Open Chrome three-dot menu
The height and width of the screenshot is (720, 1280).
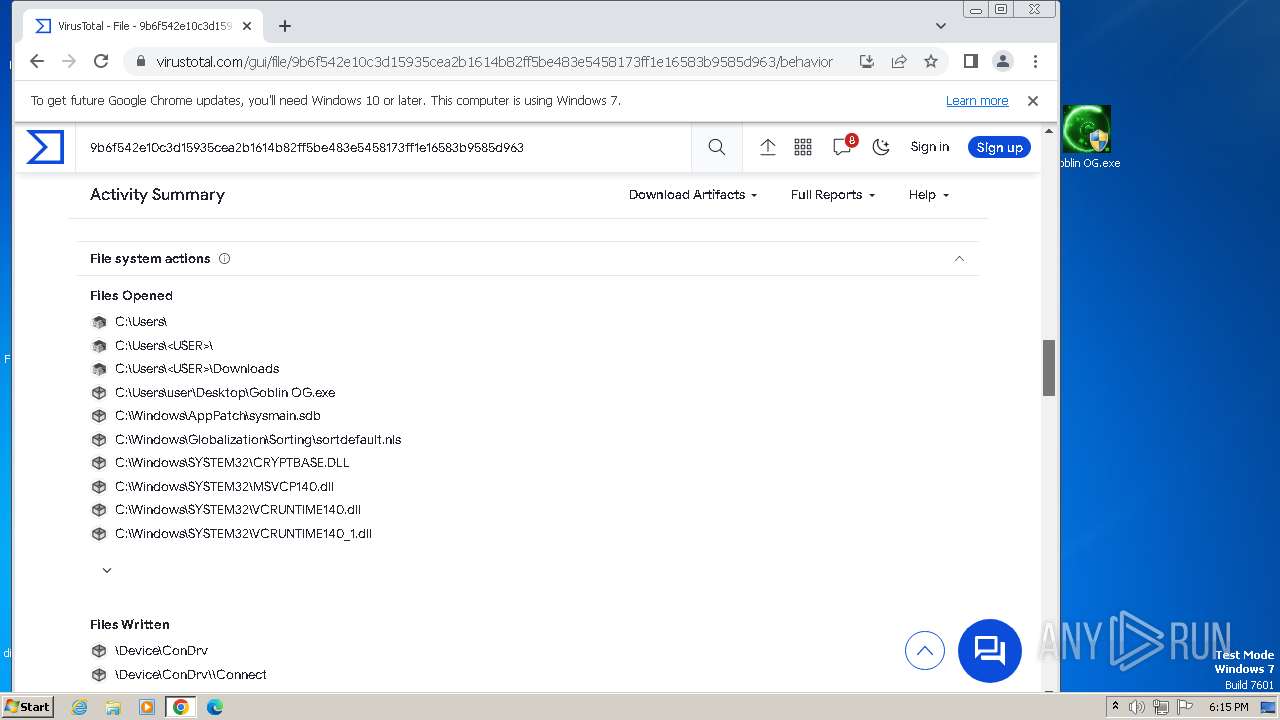pos(1035,61)
